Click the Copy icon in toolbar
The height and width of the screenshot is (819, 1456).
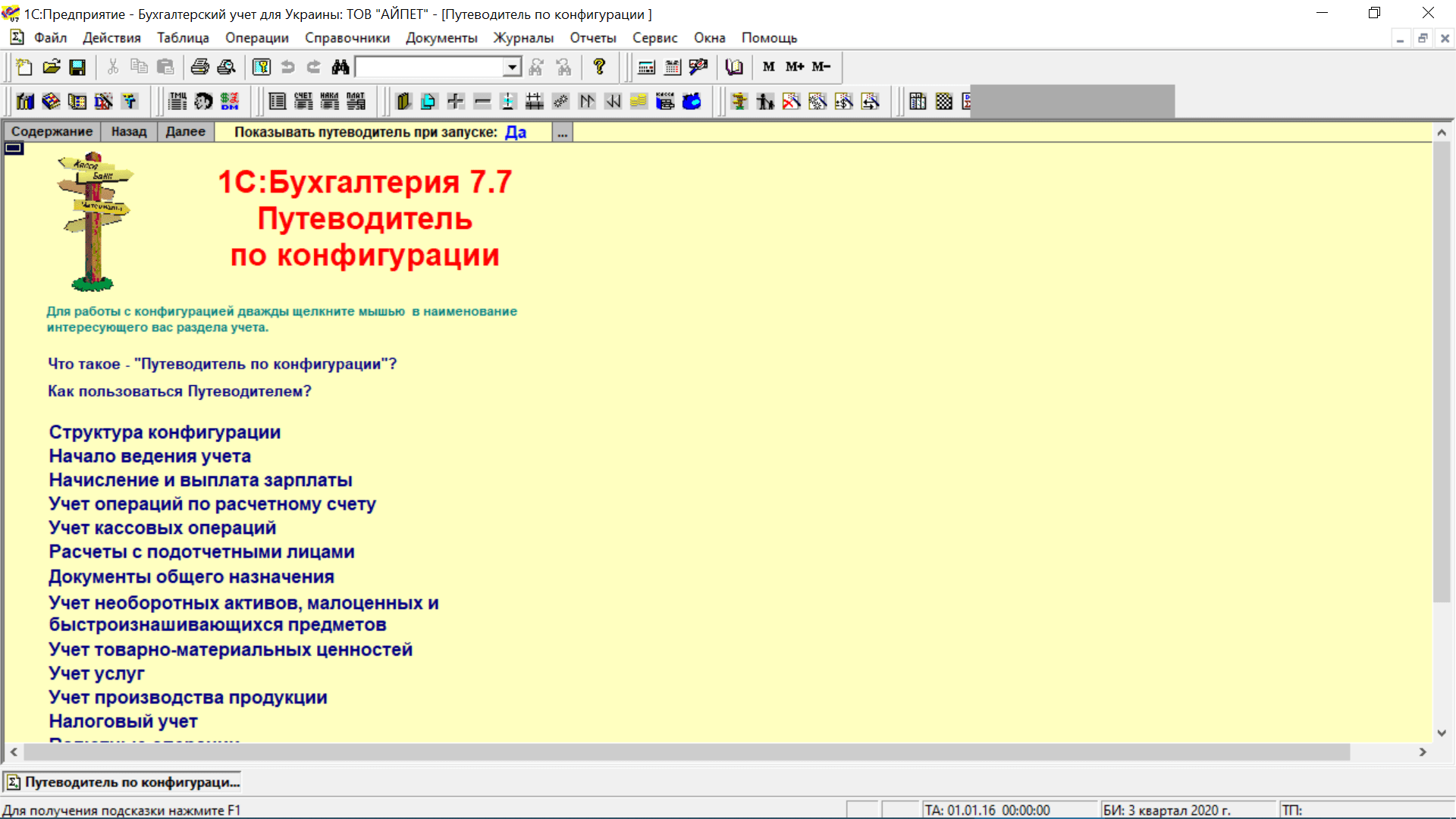(139, 67)
